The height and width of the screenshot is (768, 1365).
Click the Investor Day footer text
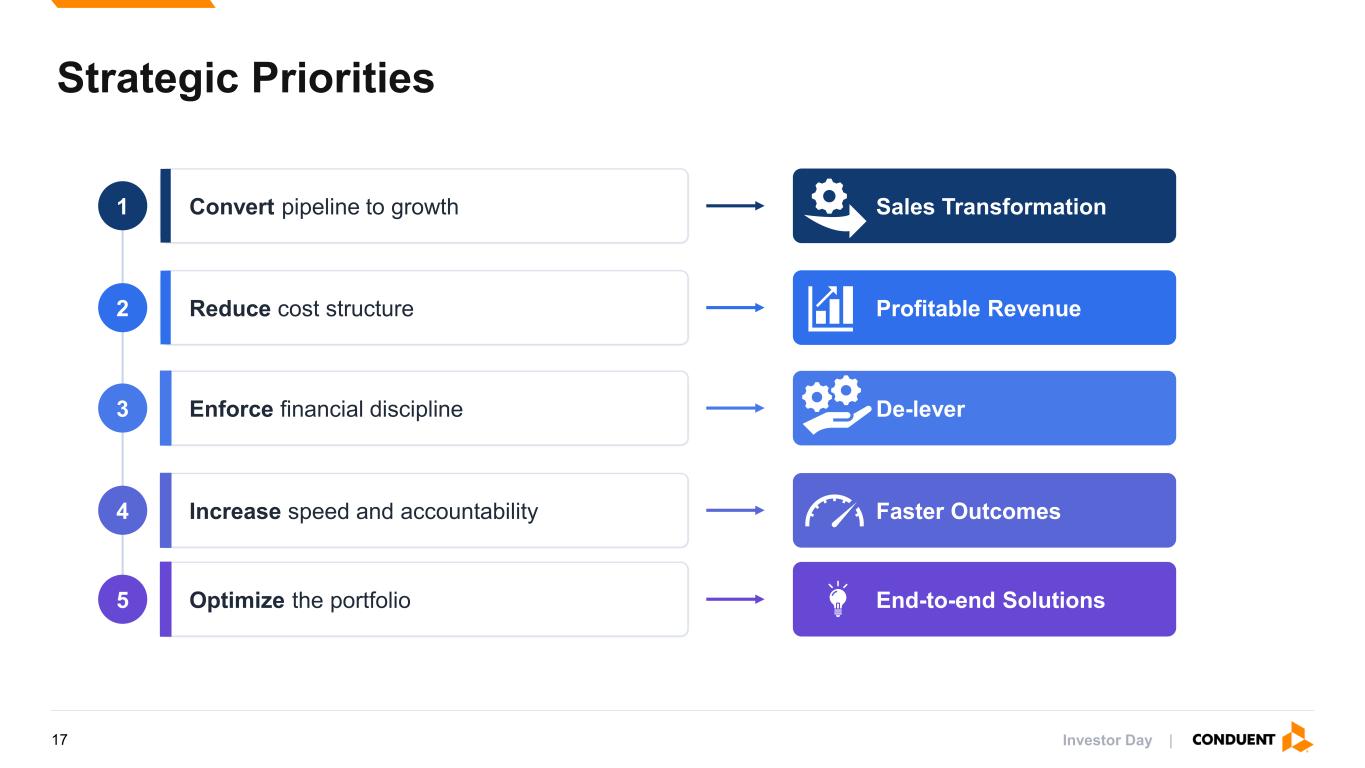point(1107,740)
